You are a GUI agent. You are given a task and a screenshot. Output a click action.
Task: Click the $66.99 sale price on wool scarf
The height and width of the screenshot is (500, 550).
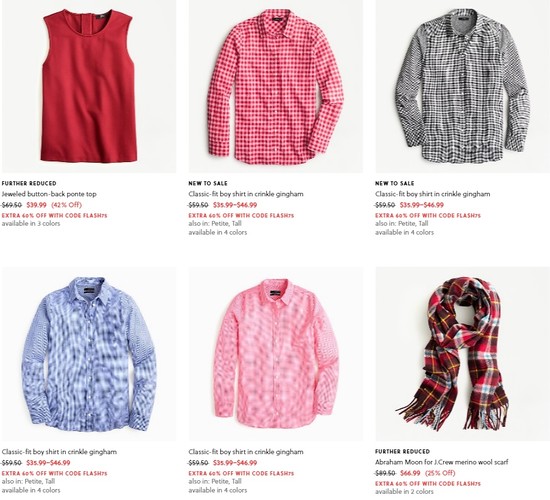[x=410, y=473]
